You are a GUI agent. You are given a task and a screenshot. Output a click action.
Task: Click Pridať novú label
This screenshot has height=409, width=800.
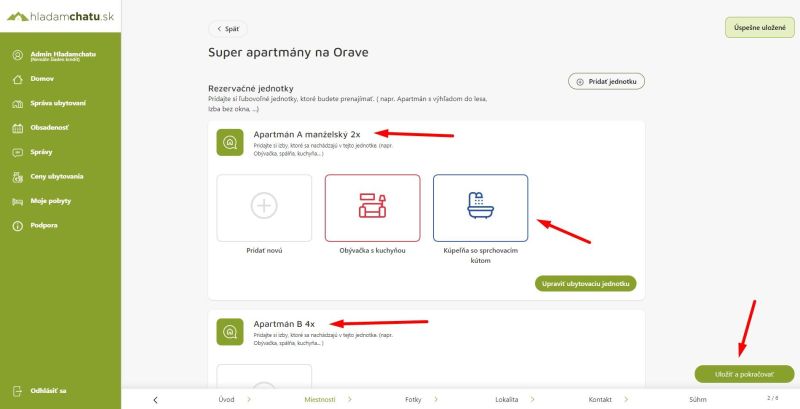click(264, 251)
